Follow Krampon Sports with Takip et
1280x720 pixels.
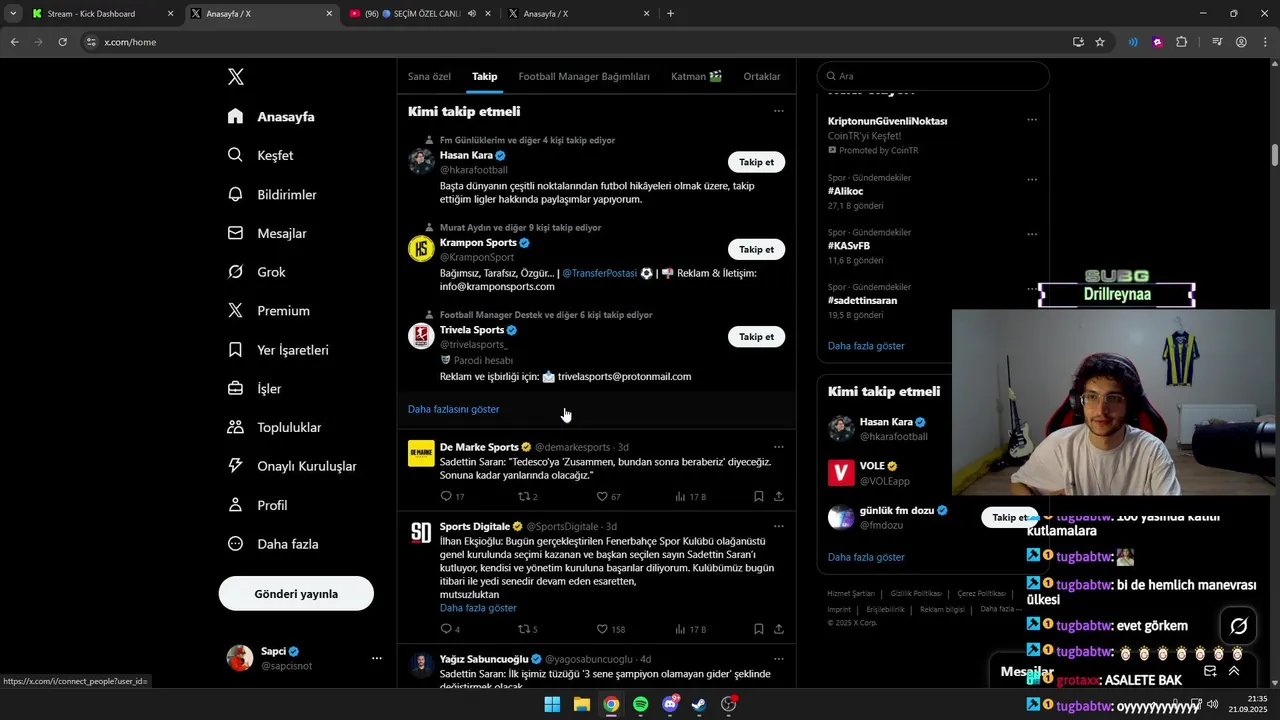click(x=756, y=249)
